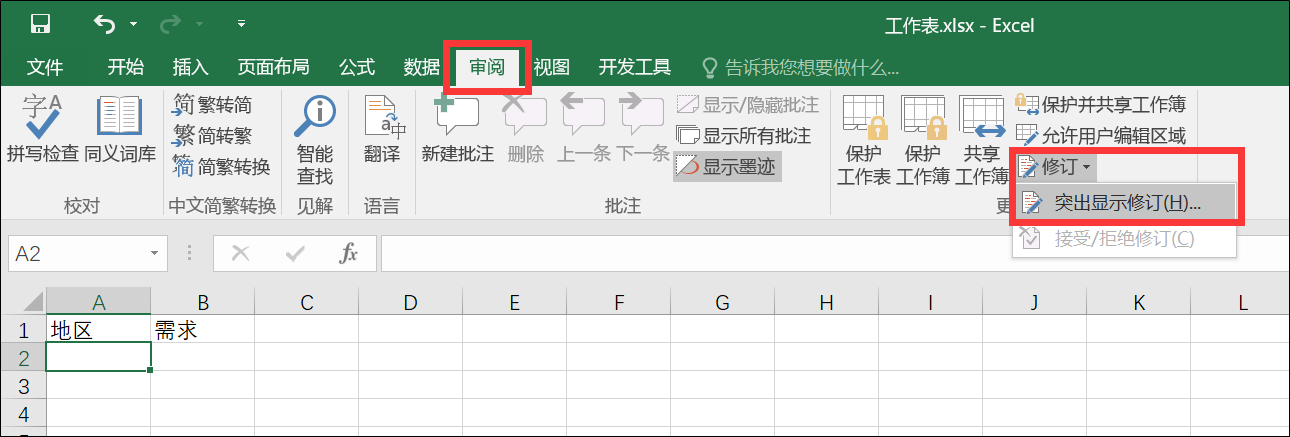
Task: Click the fx insert function icon
Action: click(x=348, y=254)
